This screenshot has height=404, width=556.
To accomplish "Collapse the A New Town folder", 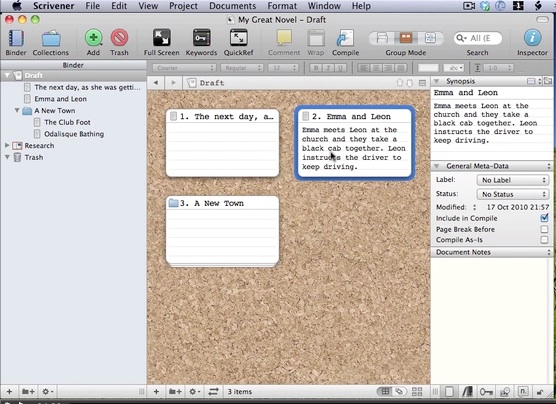I will [17, 110].
